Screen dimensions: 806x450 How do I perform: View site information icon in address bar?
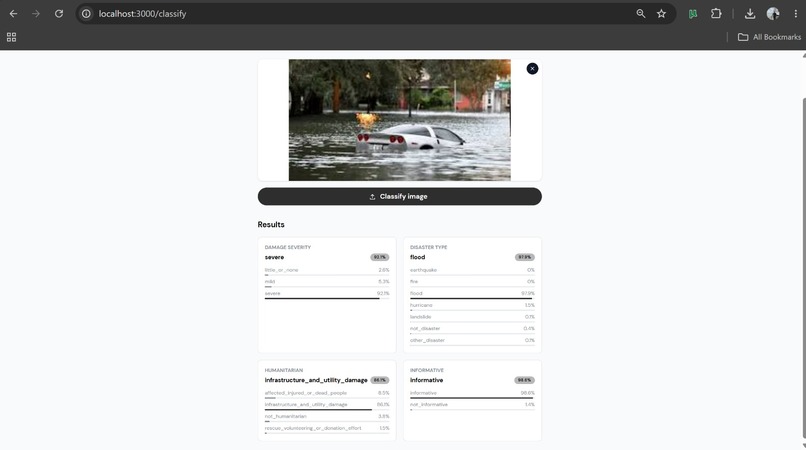[86, 14]
